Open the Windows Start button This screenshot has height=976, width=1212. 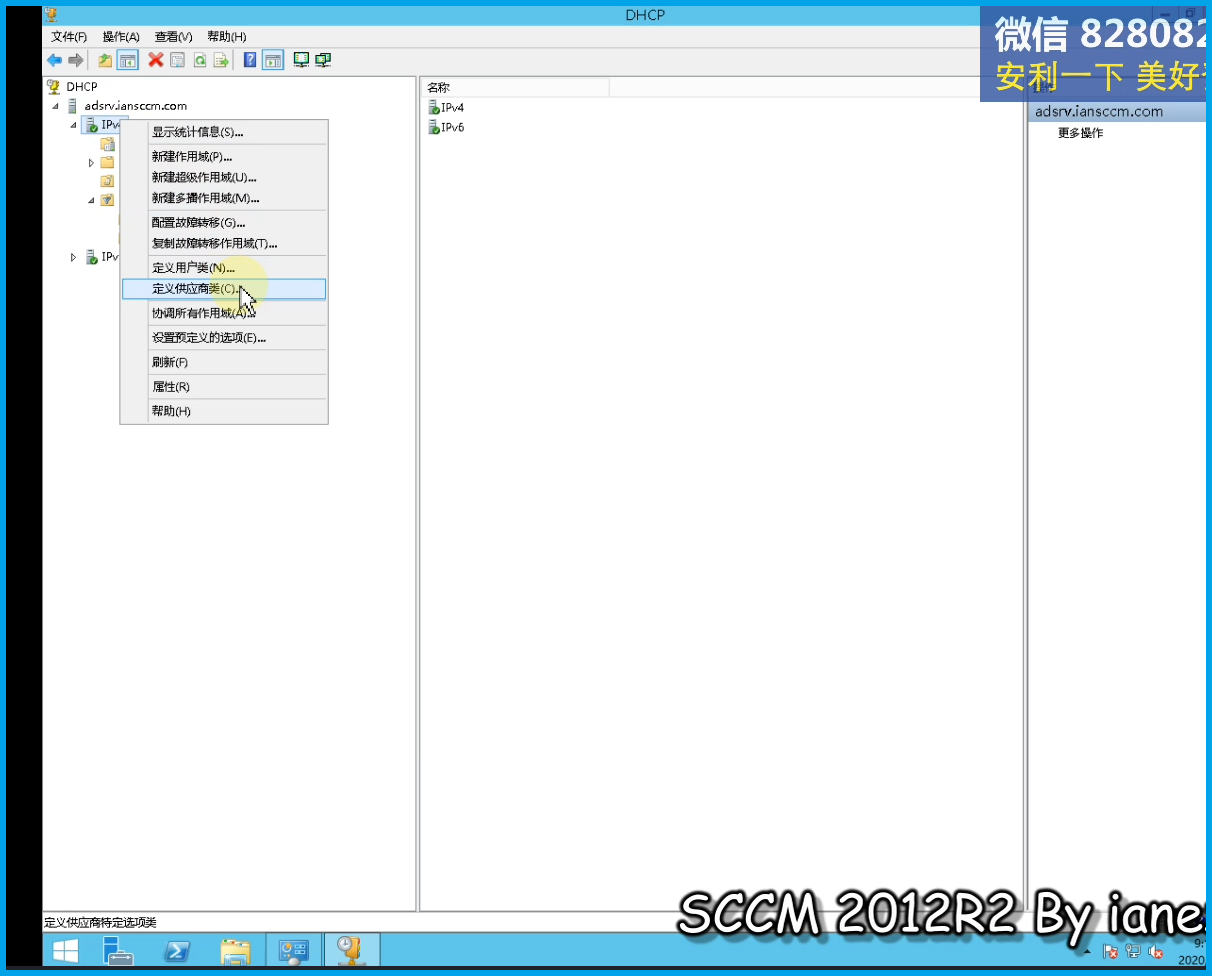[x=67, y=950]
